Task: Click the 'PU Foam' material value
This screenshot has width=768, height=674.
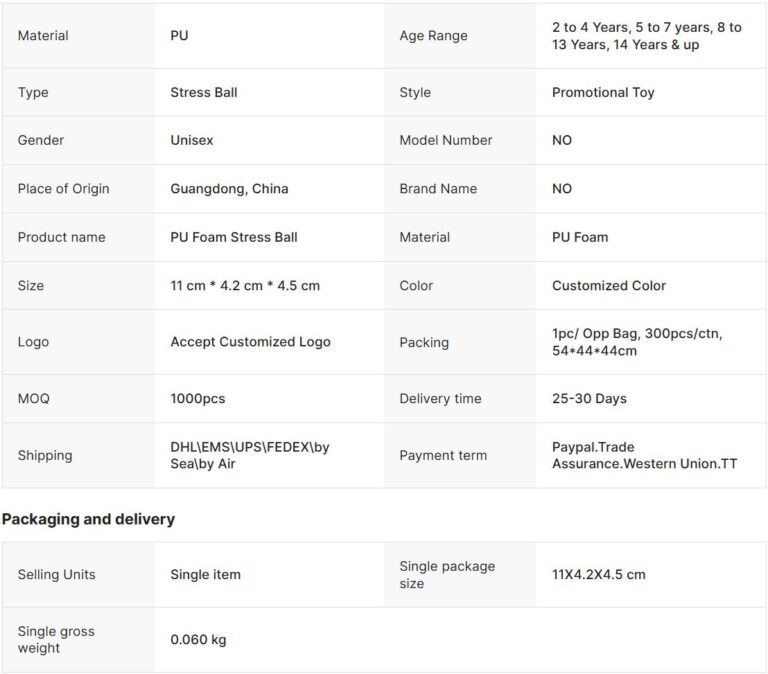Action: (x=580, y=237)
